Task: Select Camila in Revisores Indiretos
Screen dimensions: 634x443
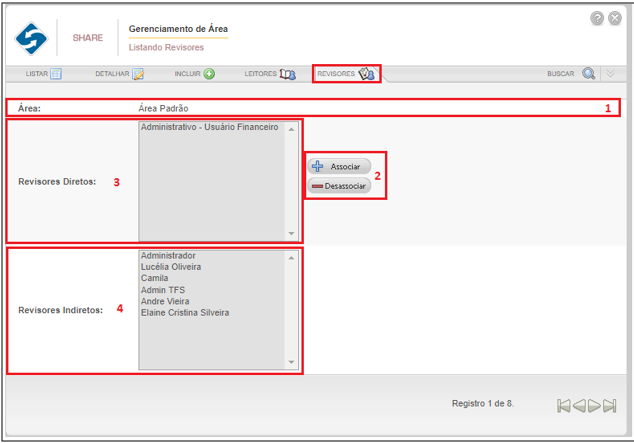Action: 154,278
